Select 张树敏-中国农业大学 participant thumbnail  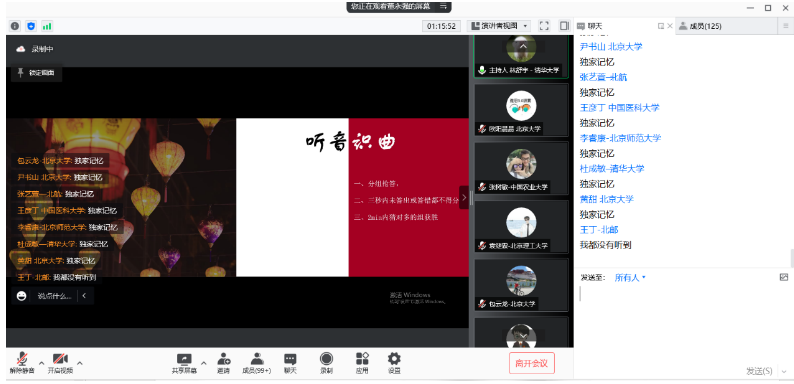coord(521,168)
